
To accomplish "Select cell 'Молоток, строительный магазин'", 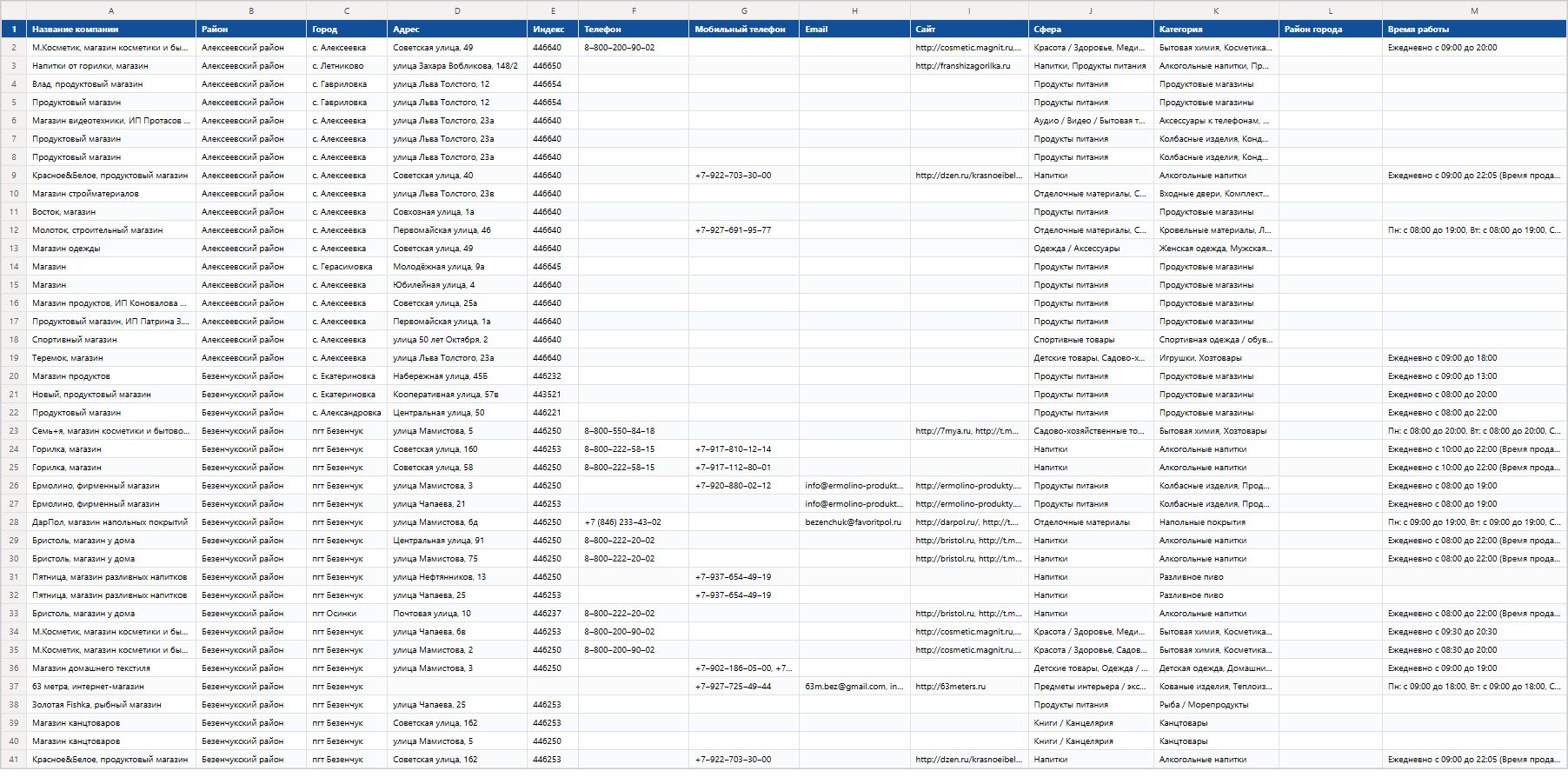I will coord(111,230).
